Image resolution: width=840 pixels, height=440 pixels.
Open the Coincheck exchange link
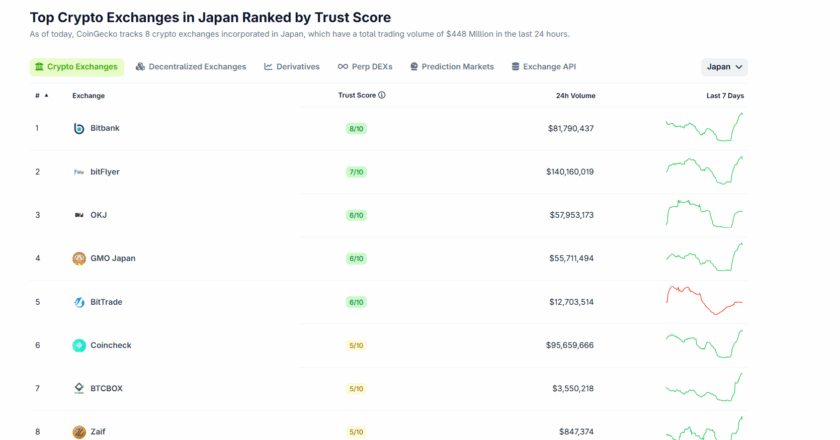coord(111,345)
